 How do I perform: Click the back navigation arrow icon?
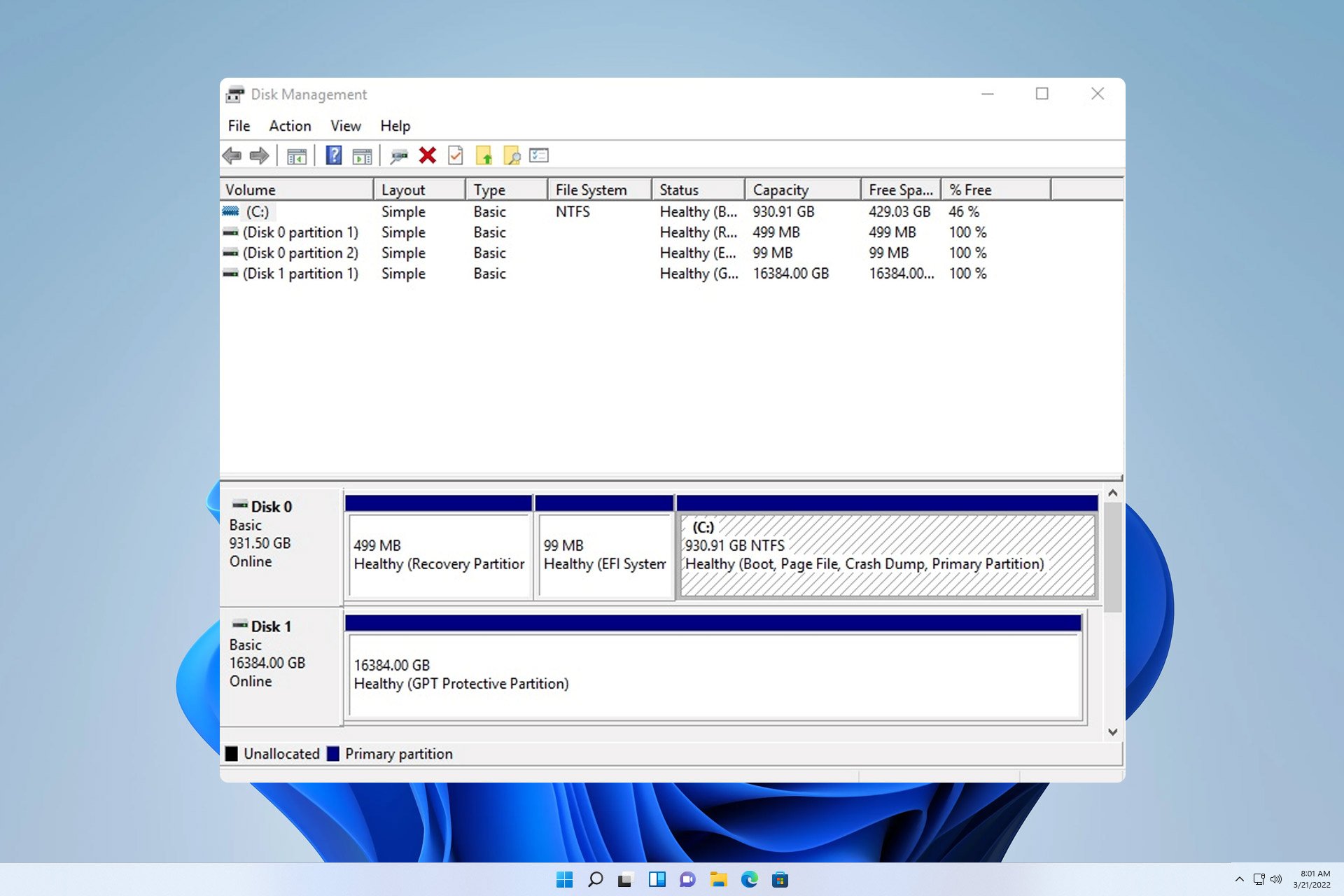pyautogui.click(x=230, y=155)
